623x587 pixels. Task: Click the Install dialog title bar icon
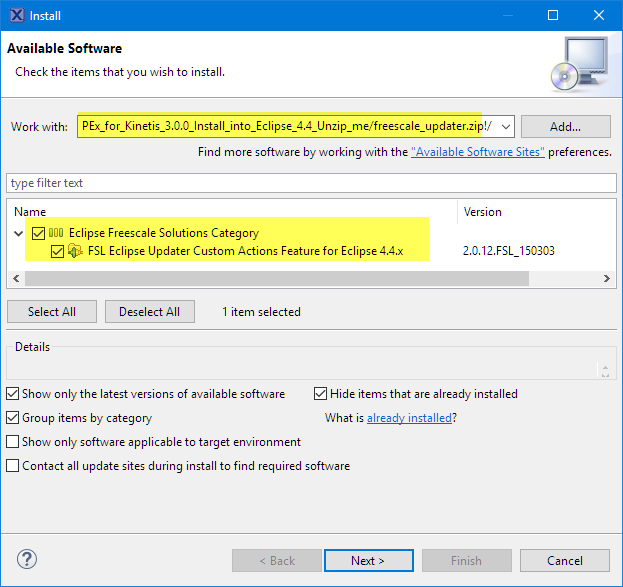16,16
